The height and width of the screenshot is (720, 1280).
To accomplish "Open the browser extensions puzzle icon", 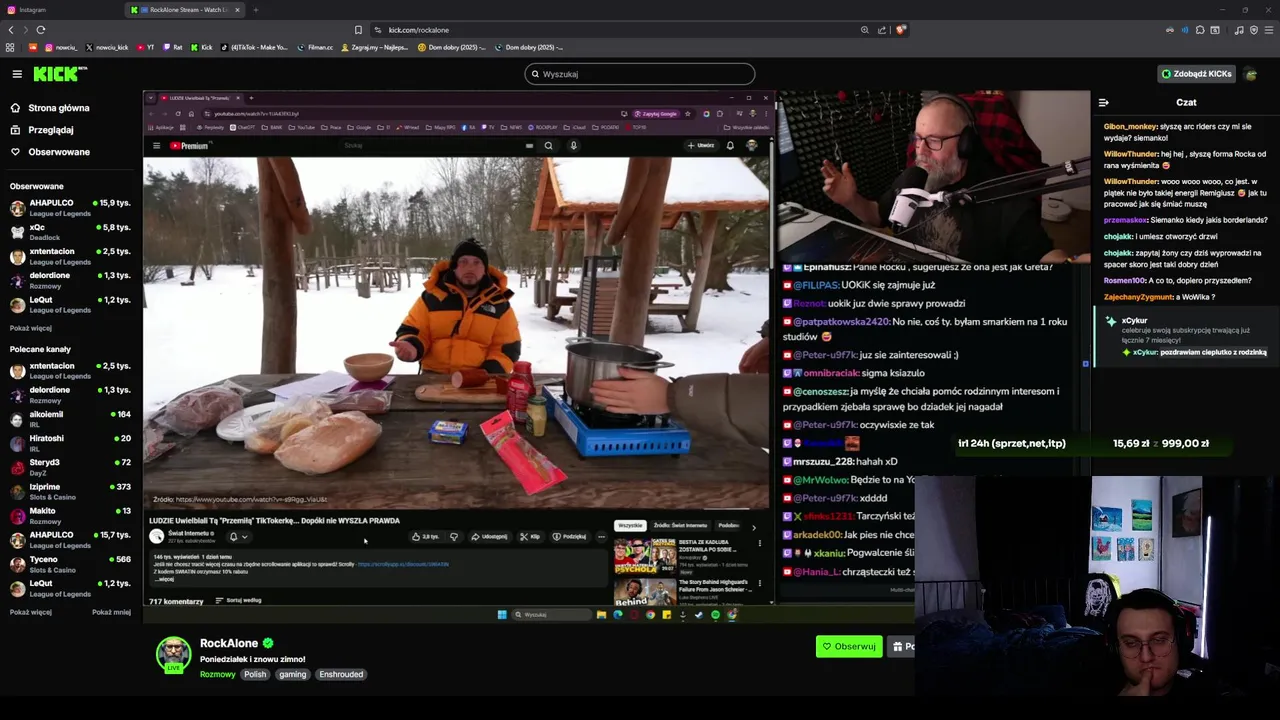I will (1200, 30).
